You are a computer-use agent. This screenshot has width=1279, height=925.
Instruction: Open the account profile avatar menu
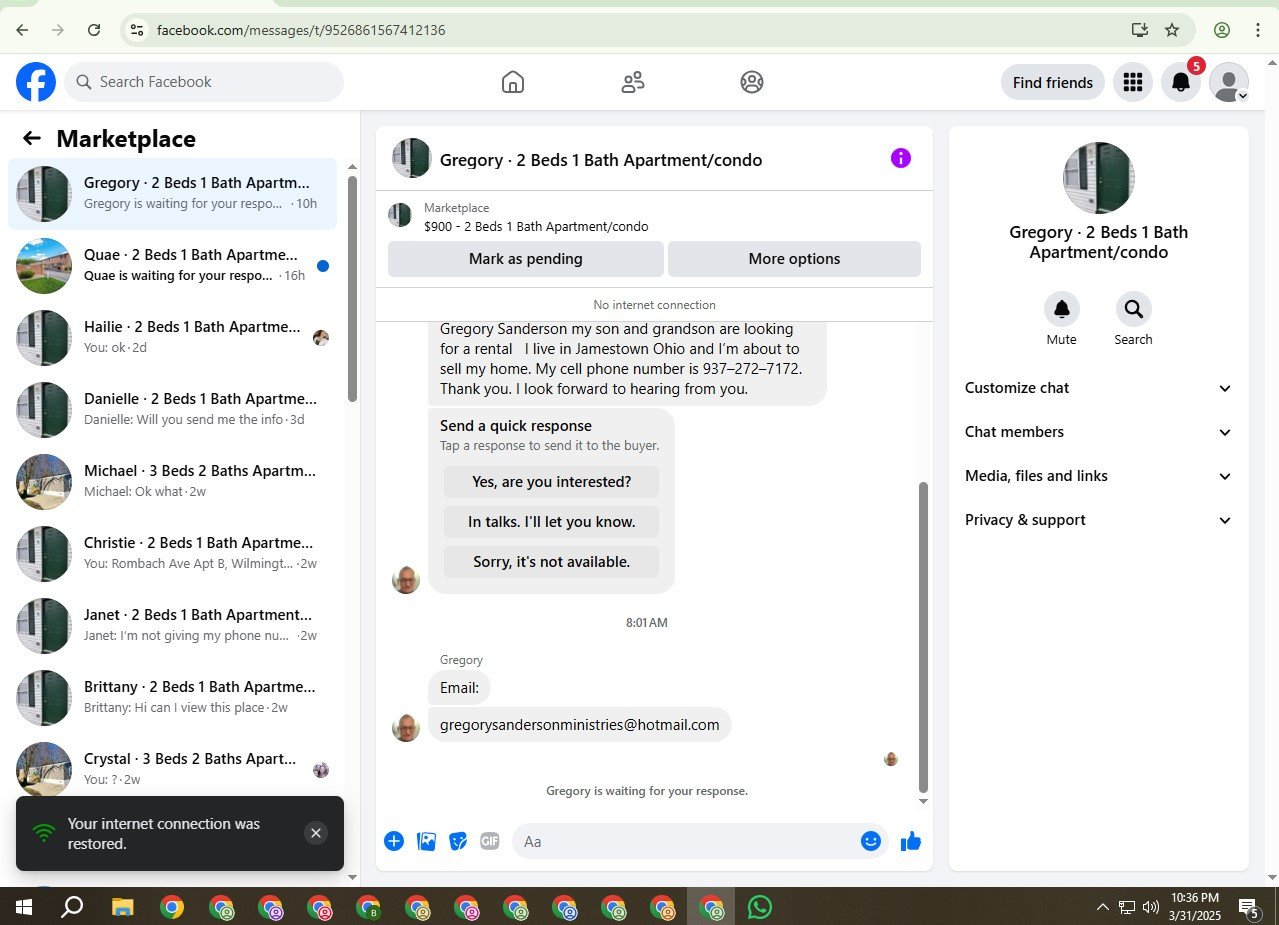(1229, 82)
